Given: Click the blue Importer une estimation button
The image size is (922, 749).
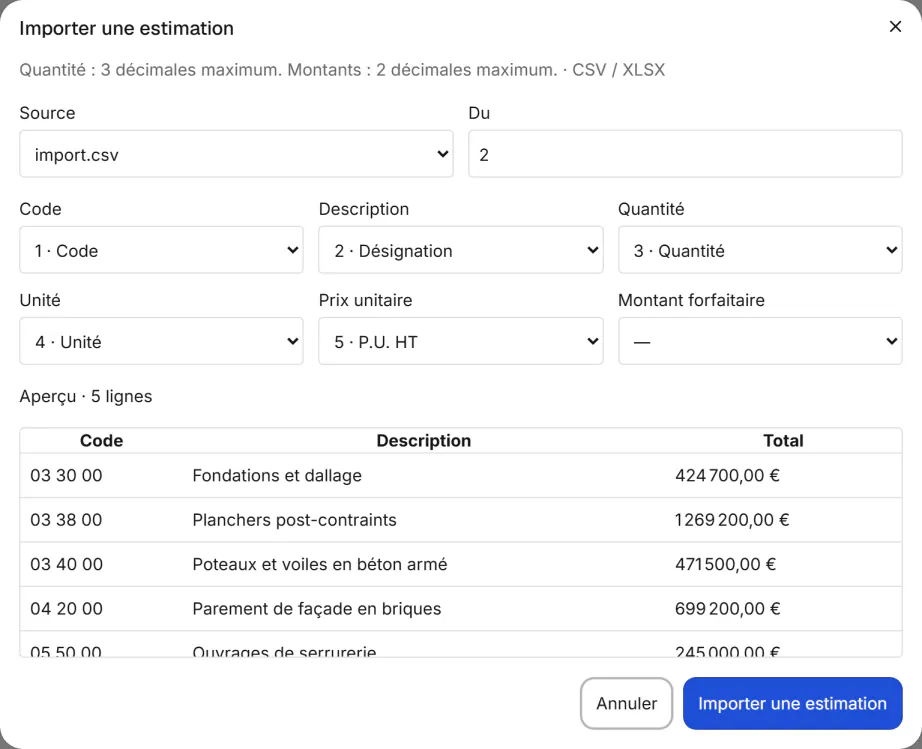Looking at the screenshot, I should (x=792, y=703).
